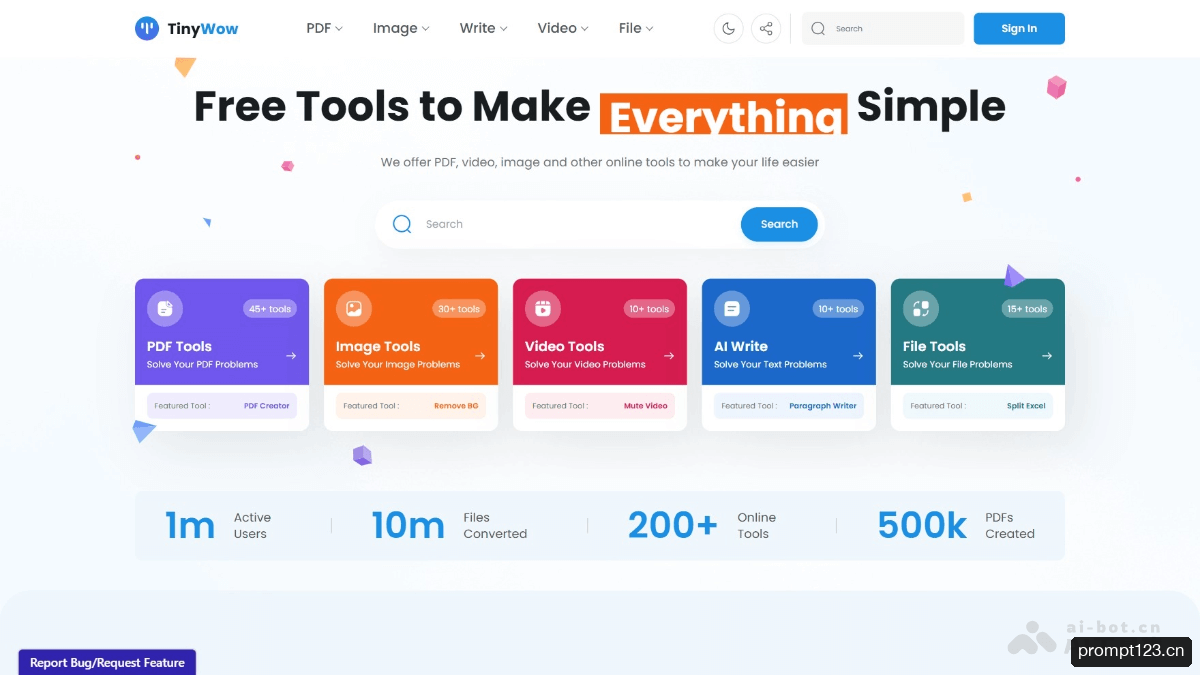
Task: Click the PDF Tools card title
Action: (x=179, y=346)
